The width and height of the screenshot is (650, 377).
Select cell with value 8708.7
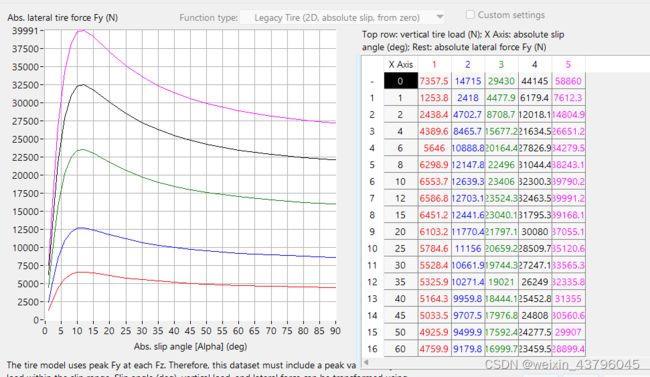coord(501,114)
